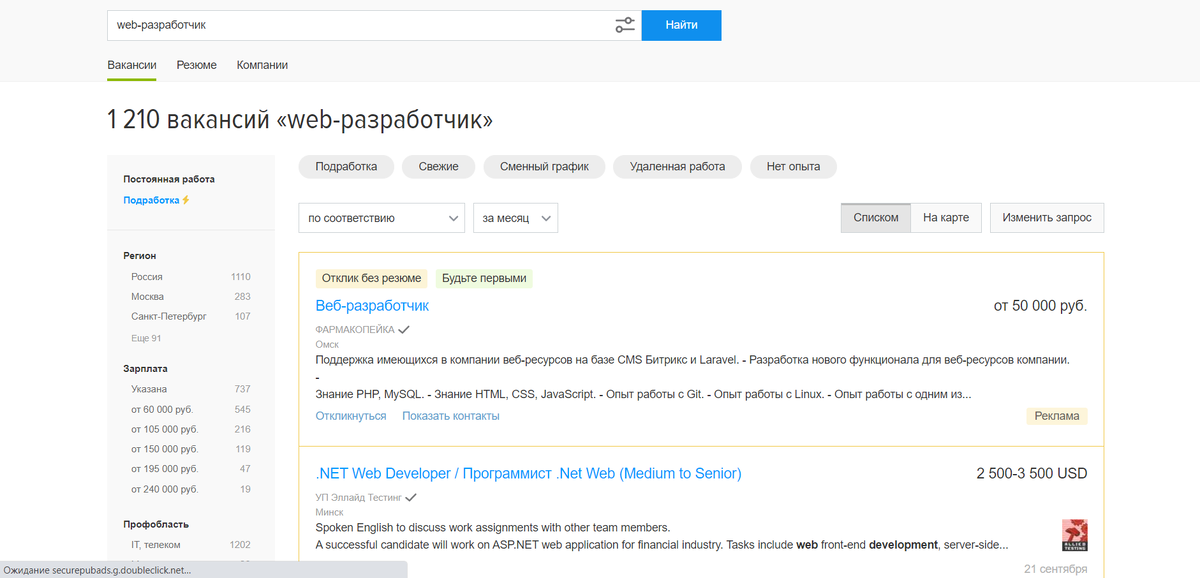Screen dimensions: 1200x578
Task: Switch to the Компании tab
Action: [x=261, y=64]
